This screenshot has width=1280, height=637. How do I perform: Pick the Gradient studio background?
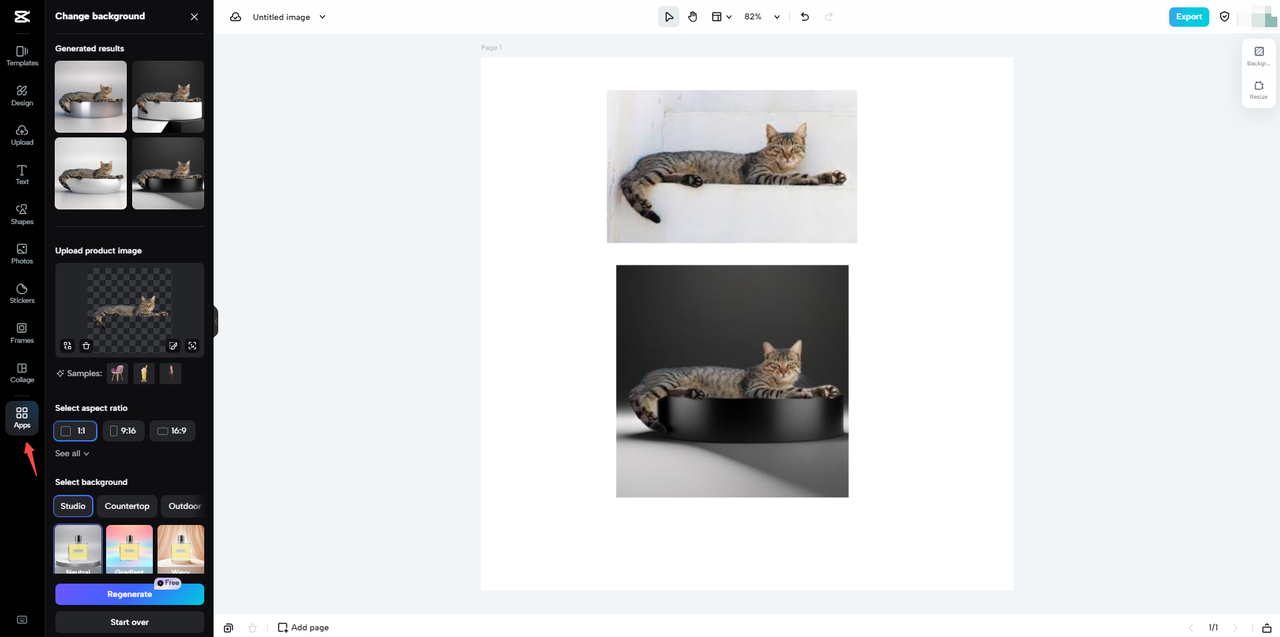coord(129,549)
